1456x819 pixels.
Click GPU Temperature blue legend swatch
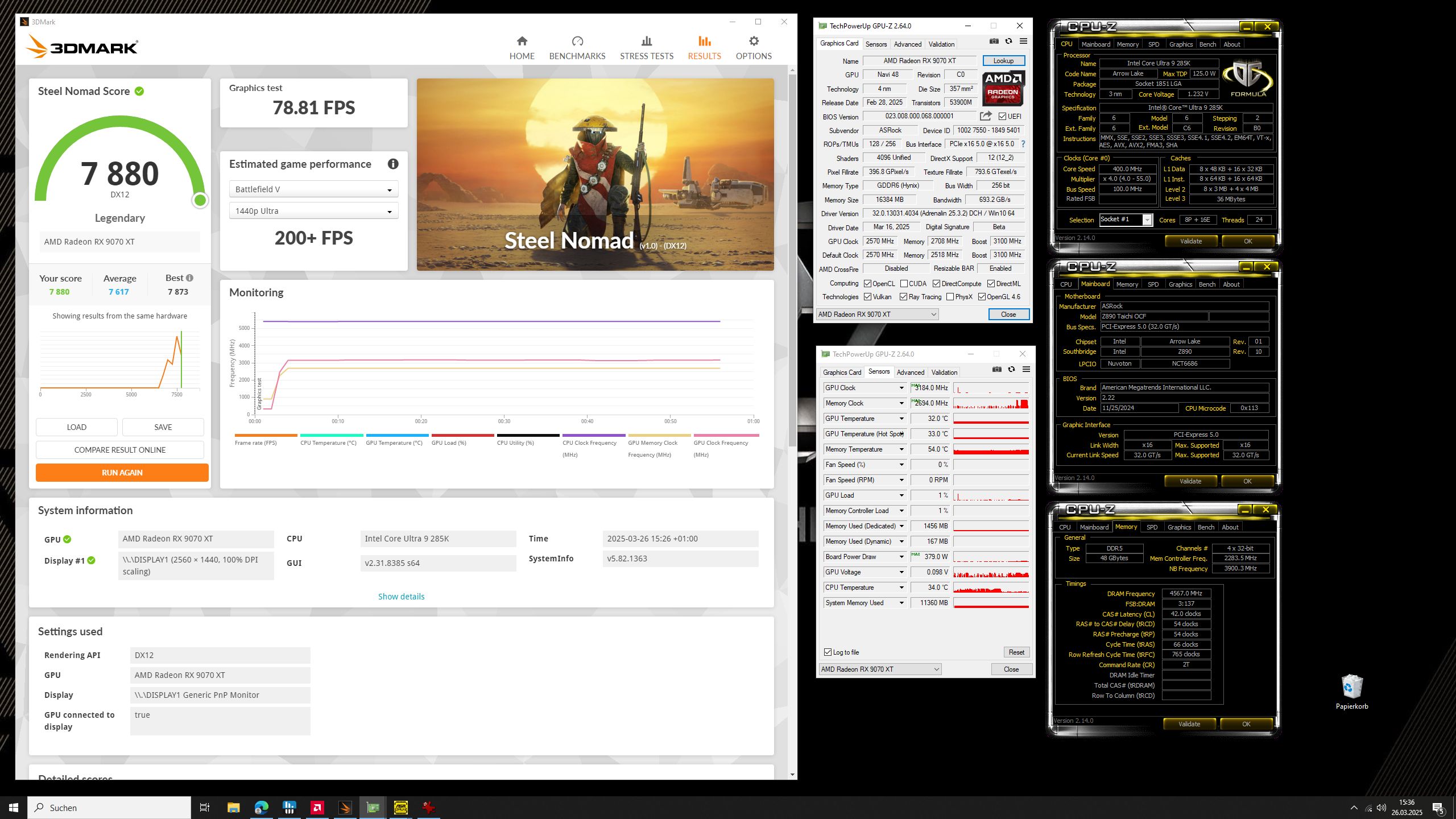coord(397,436)
